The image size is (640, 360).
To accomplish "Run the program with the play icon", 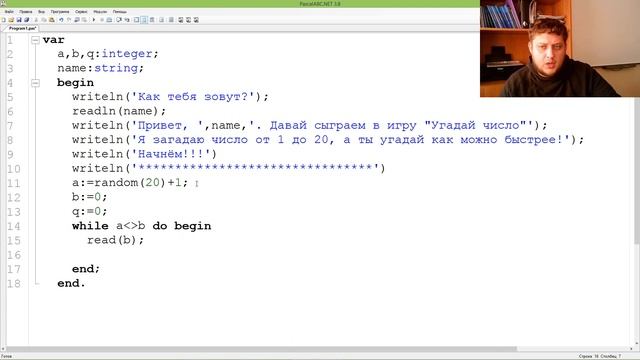I will [x=93, y=20].
